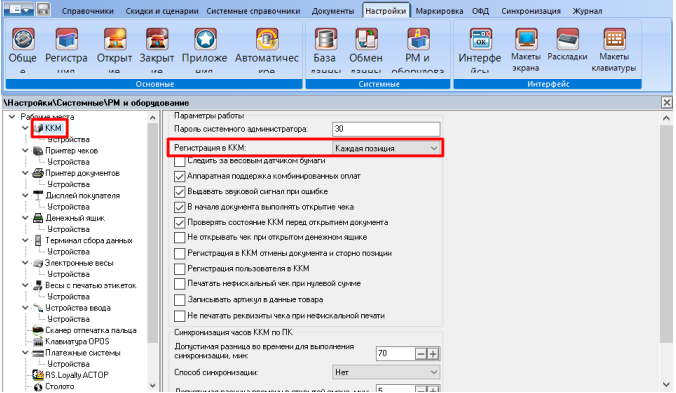The width and height of the screenshot is (676, 393).
Task: Toggle Записывать артикул в данные товара
Action: [x=179, y=299]
